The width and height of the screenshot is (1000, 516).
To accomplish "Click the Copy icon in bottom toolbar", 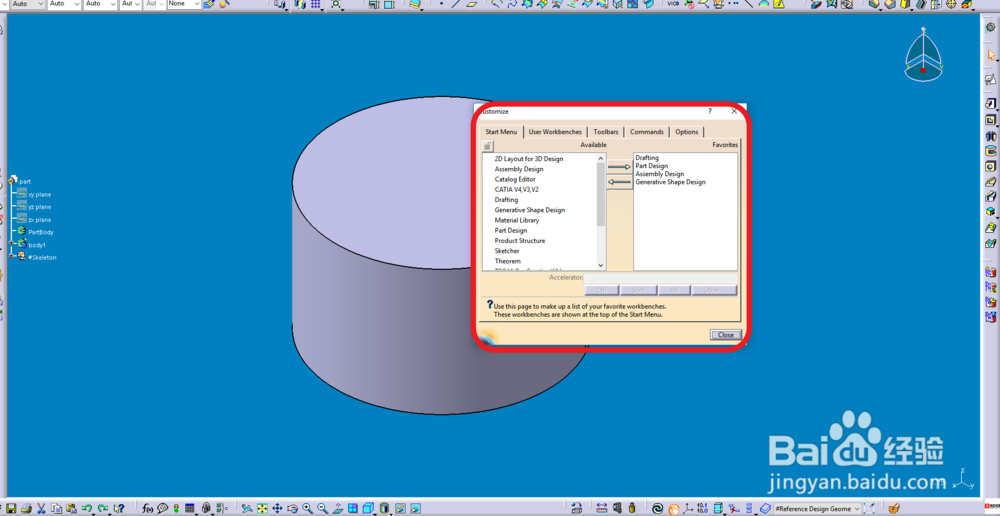I will tap(57, 508).
